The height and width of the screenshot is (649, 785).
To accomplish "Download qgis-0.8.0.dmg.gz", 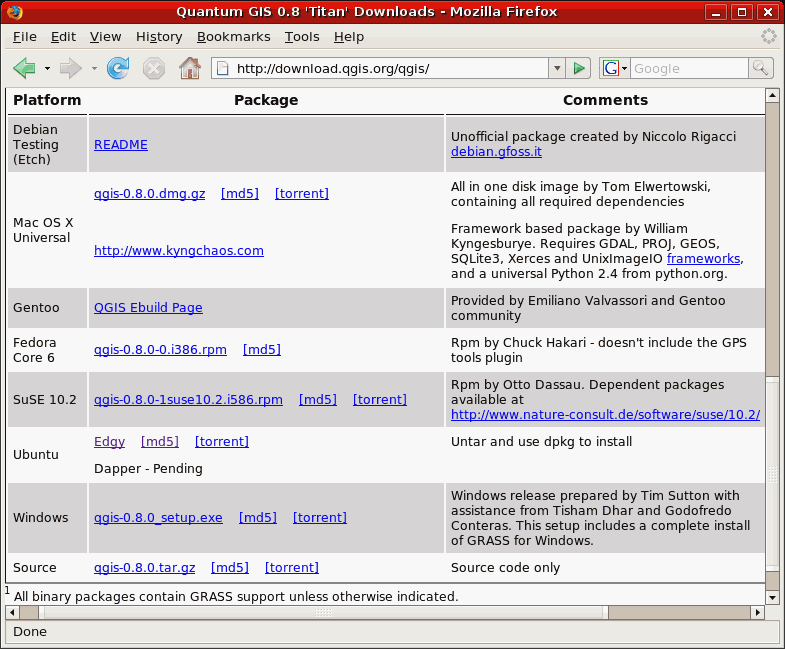I will [x=149, y=194].
